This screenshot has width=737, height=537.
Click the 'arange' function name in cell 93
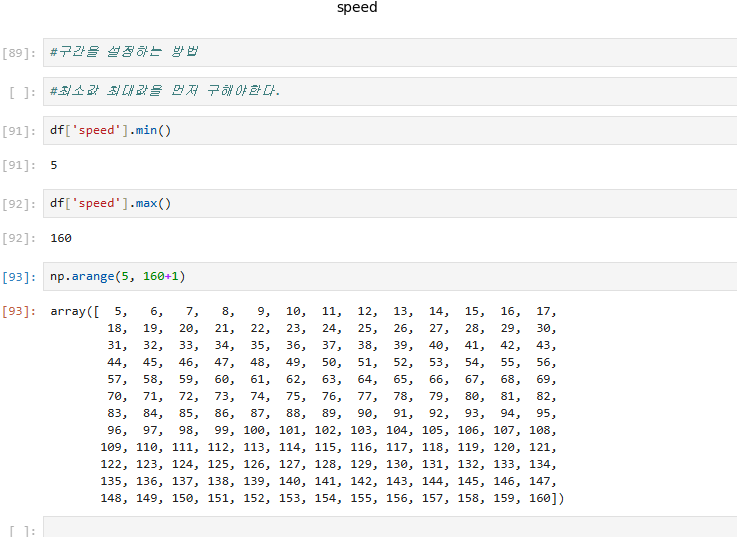pos(93,276)
